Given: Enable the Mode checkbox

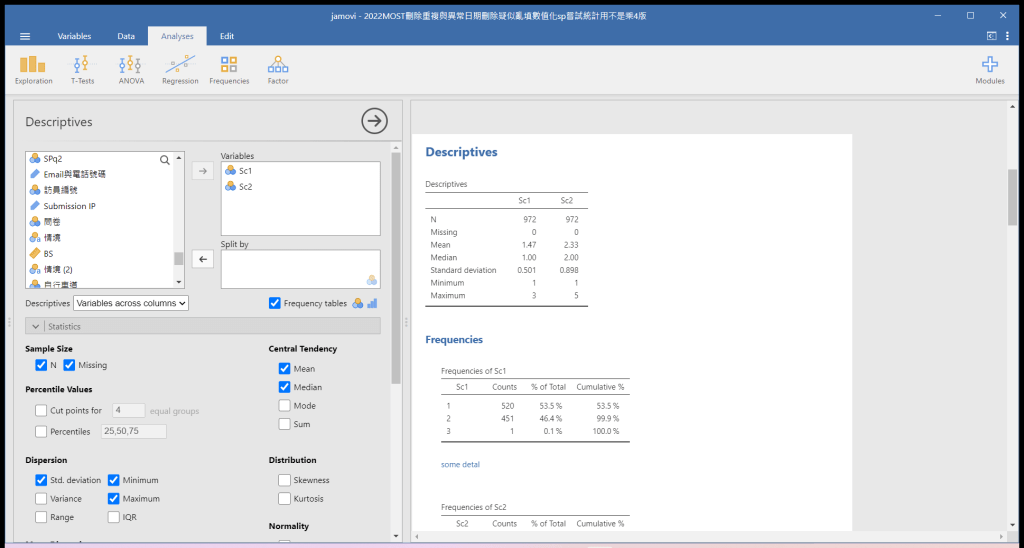Looking at the screenshot, I should [285, 406].
